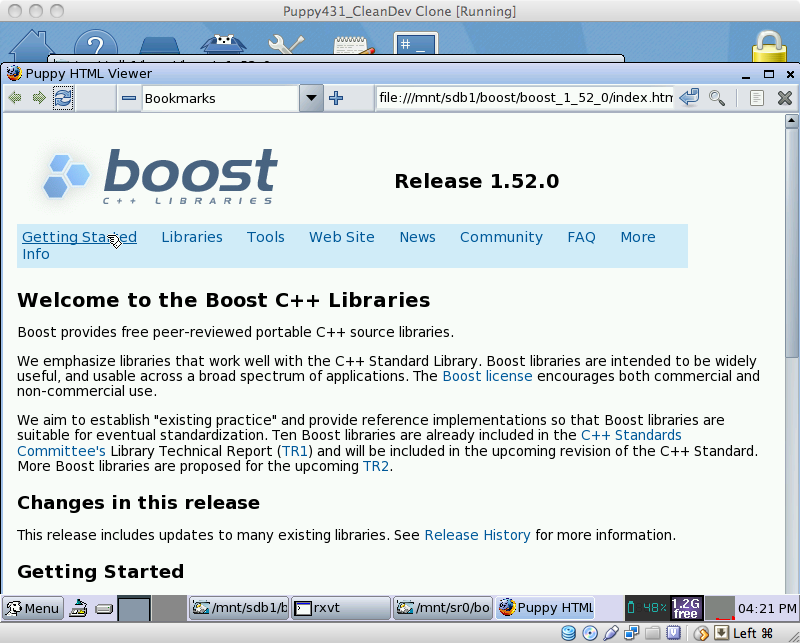Open the Libraries navigation link
The image size is (800, 643).
[192, 237]
